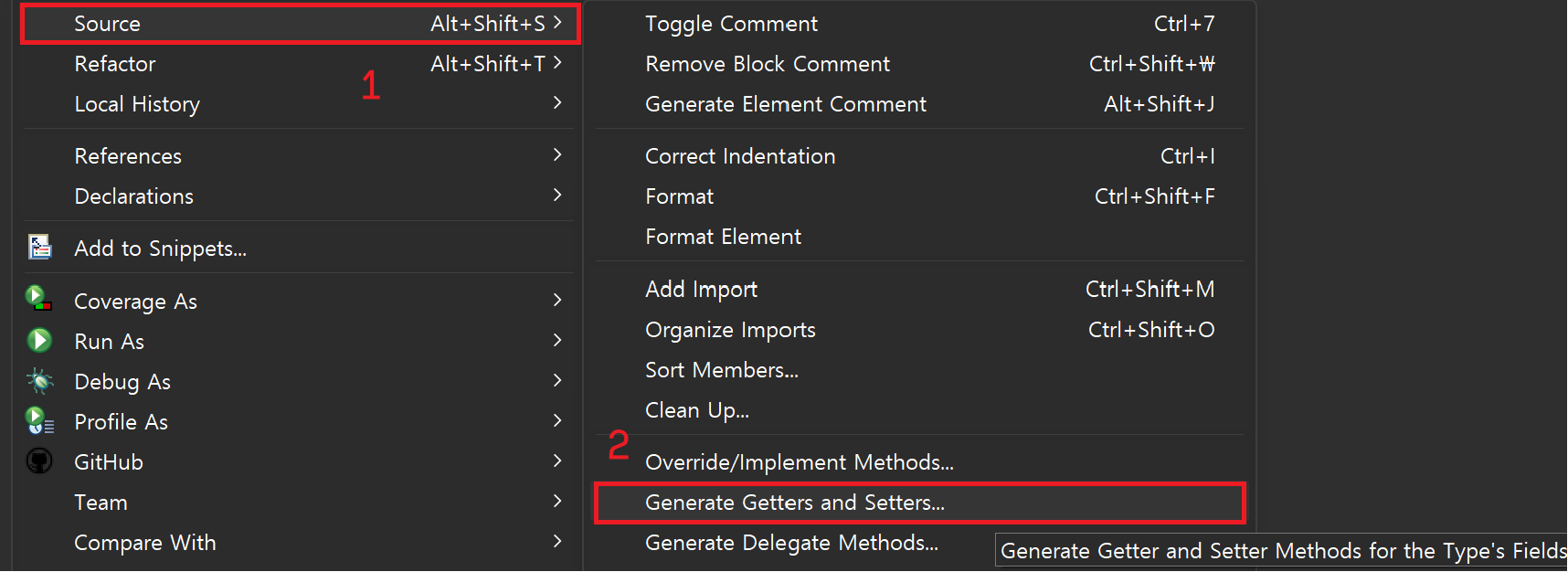Click the Ctrl+Shift+F shortcut label
1568x572 pixels.
[x=1155, y=196]
